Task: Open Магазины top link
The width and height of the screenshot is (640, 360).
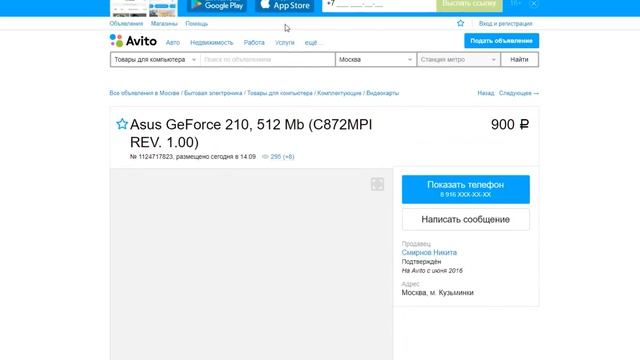Action: click(164, 24)
